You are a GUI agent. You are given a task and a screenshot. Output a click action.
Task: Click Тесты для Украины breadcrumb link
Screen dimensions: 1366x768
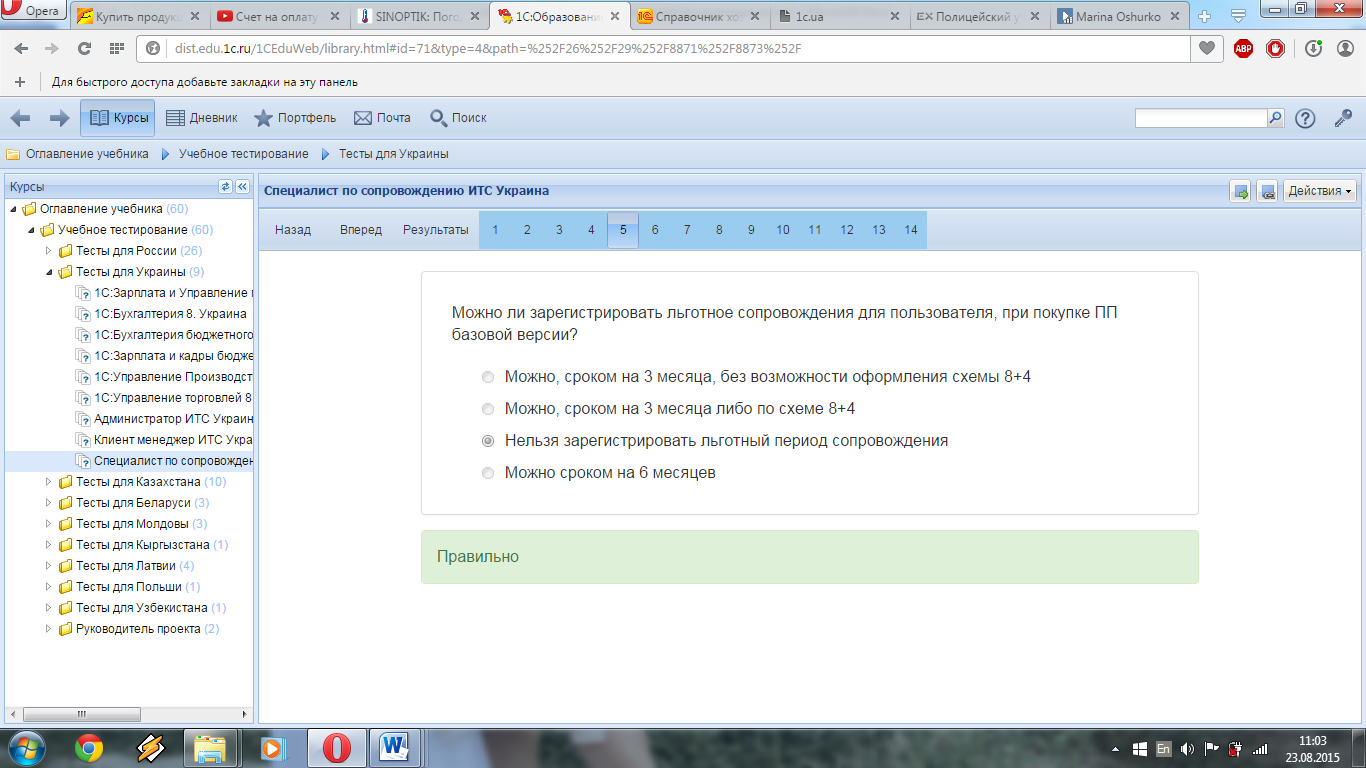(x=393, y=154)
